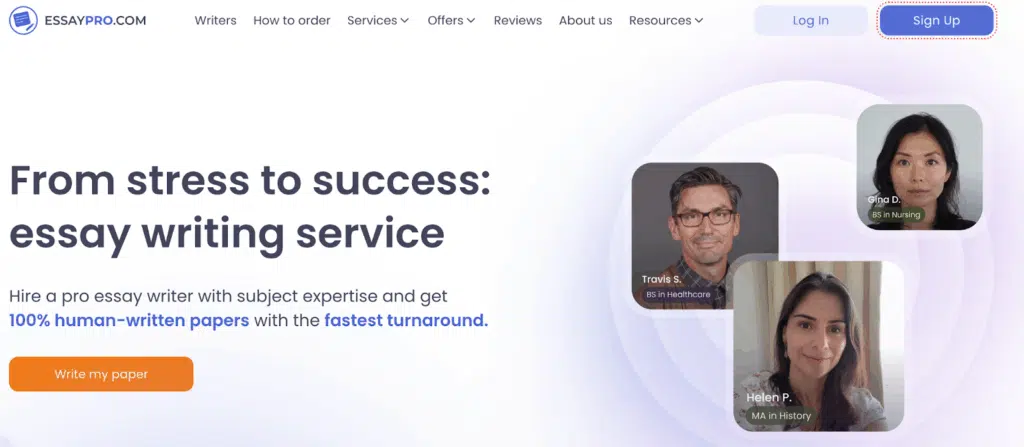Click the Sign Up button
1024x447 pixels.
coord(936,20)
